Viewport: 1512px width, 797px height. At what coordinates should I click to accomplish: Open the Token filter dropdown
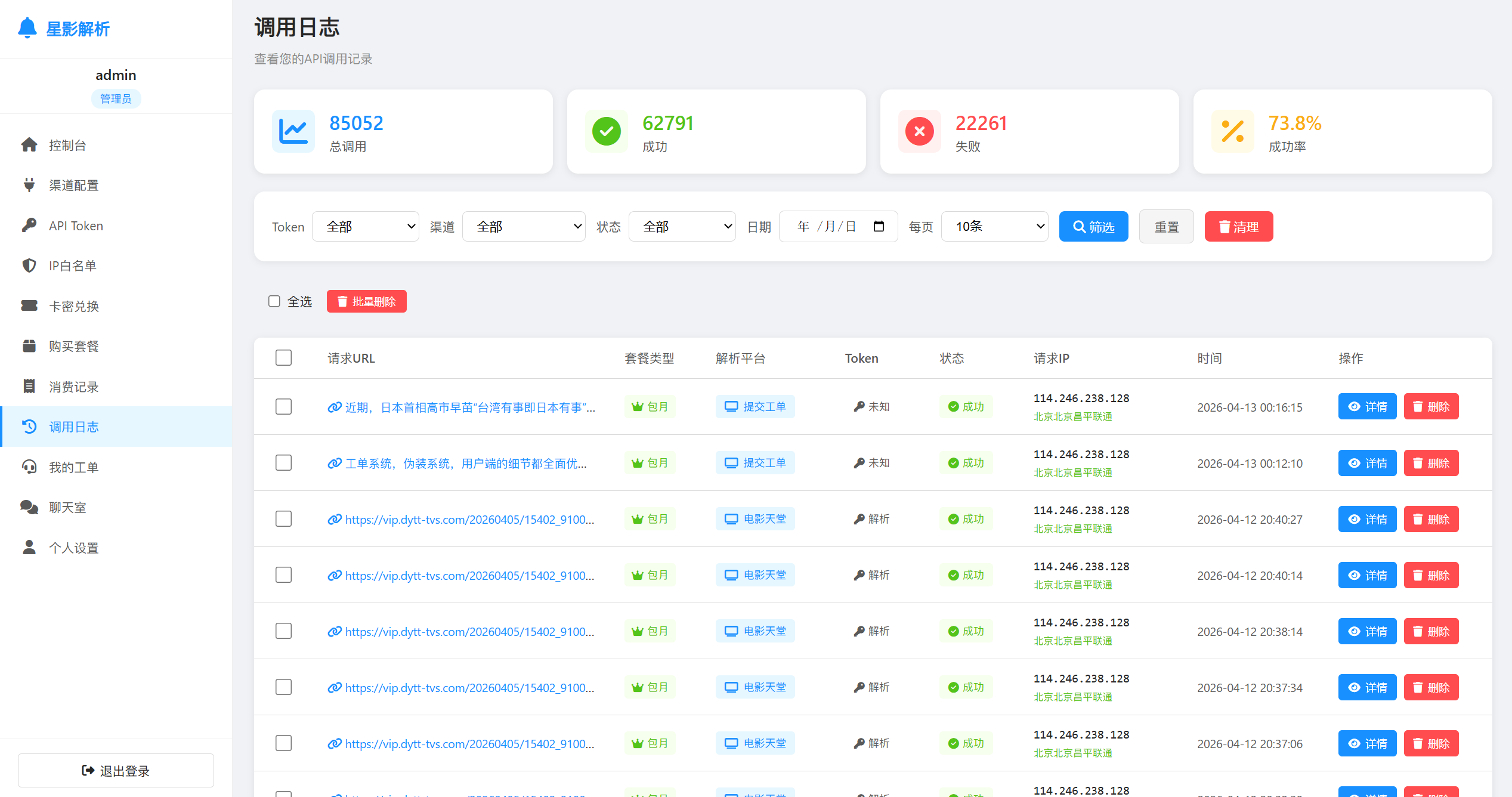(x=366, y=226)
